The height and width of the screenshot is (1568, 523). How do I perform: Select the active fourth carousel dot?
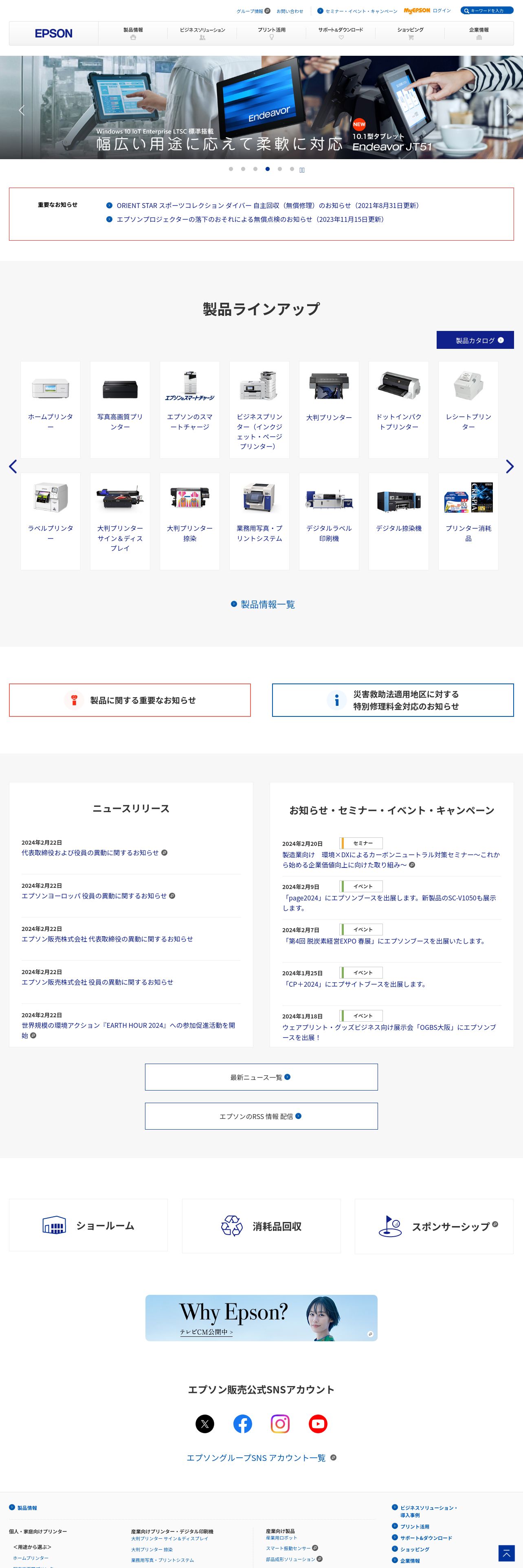tap(267, 169)
